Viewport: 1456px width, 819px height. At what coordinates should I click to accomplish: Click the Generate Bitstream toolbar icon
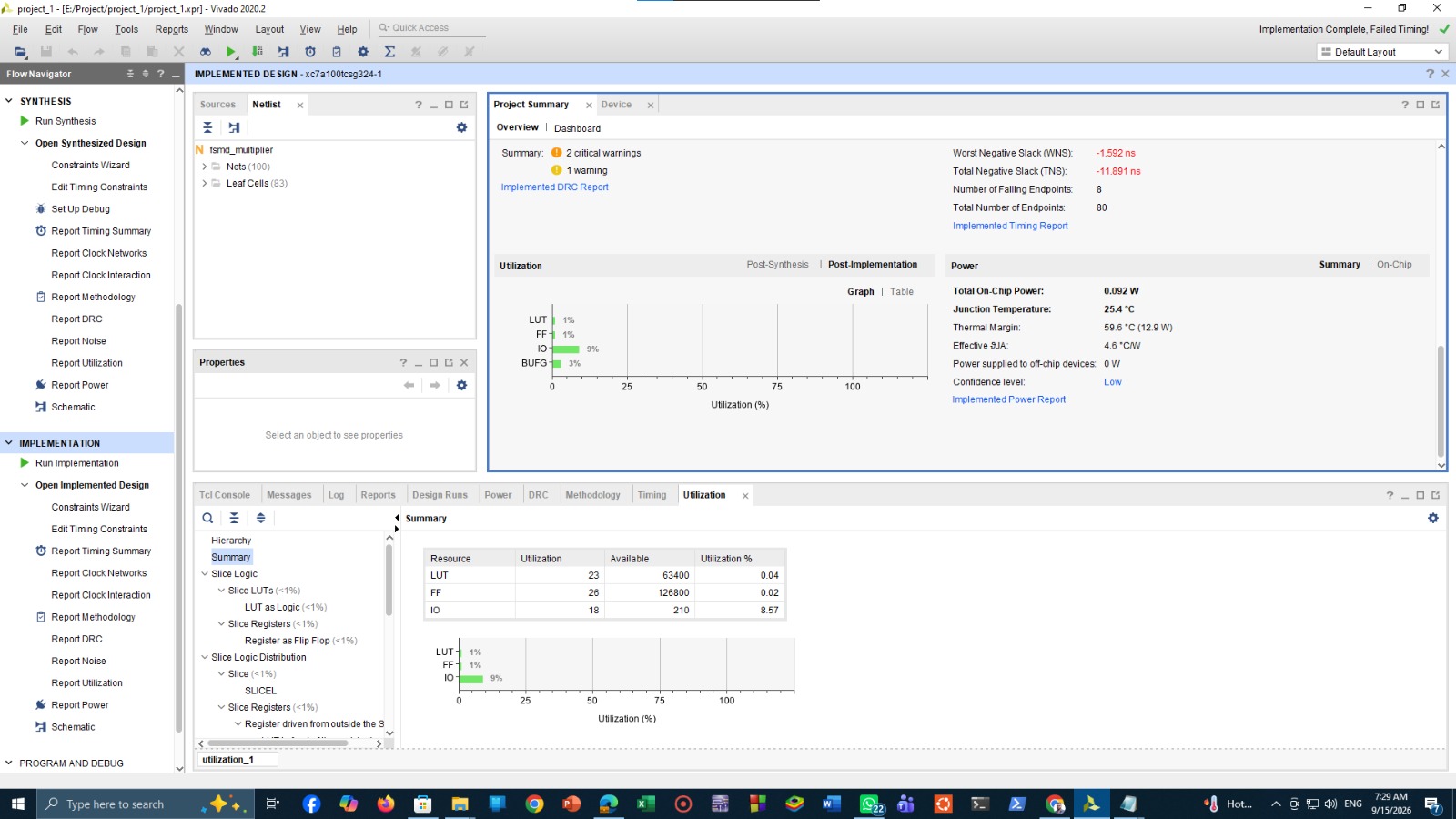(258, 52)
